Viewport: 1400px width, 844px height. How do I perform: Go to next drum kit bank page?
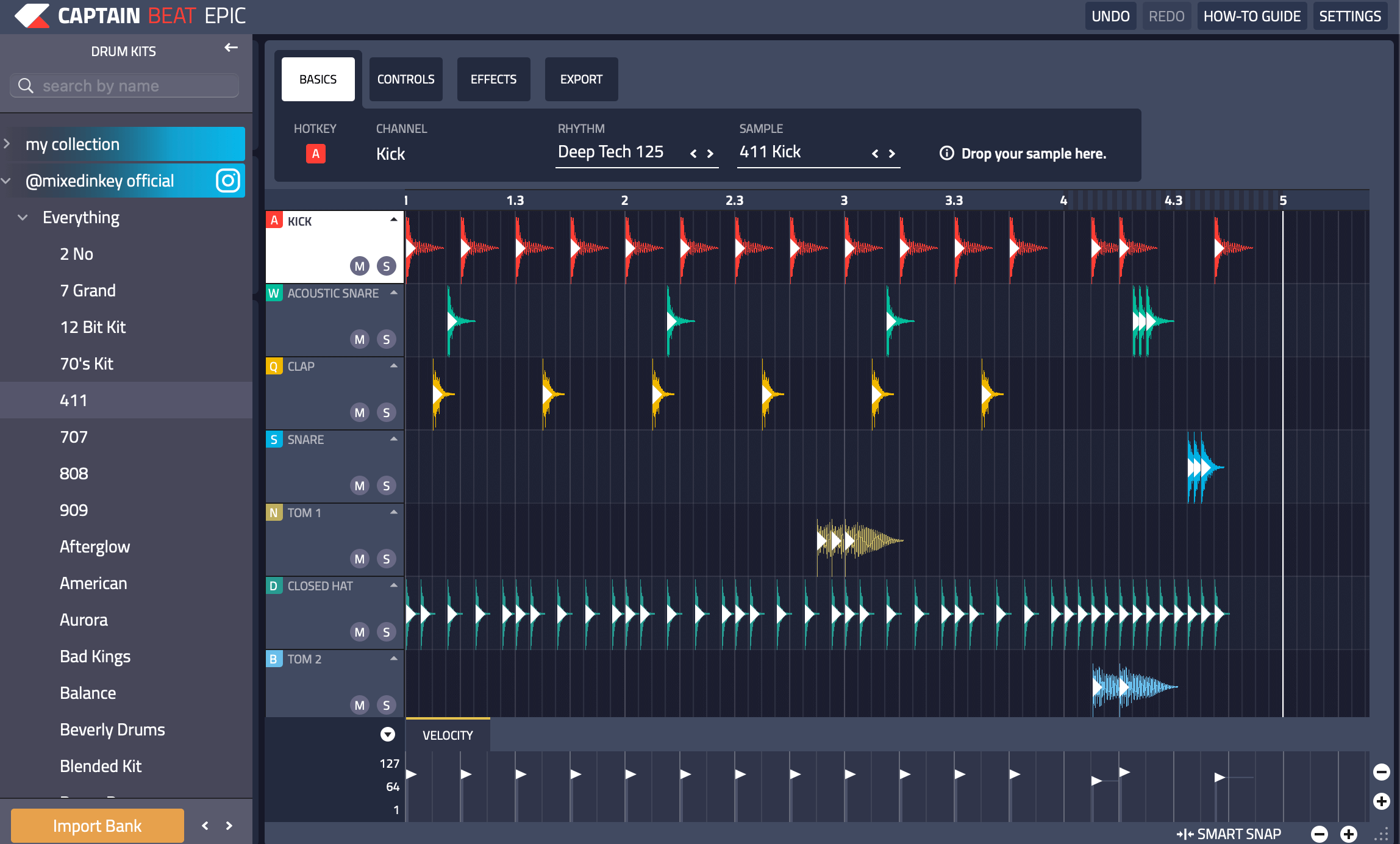coord(229,826)
